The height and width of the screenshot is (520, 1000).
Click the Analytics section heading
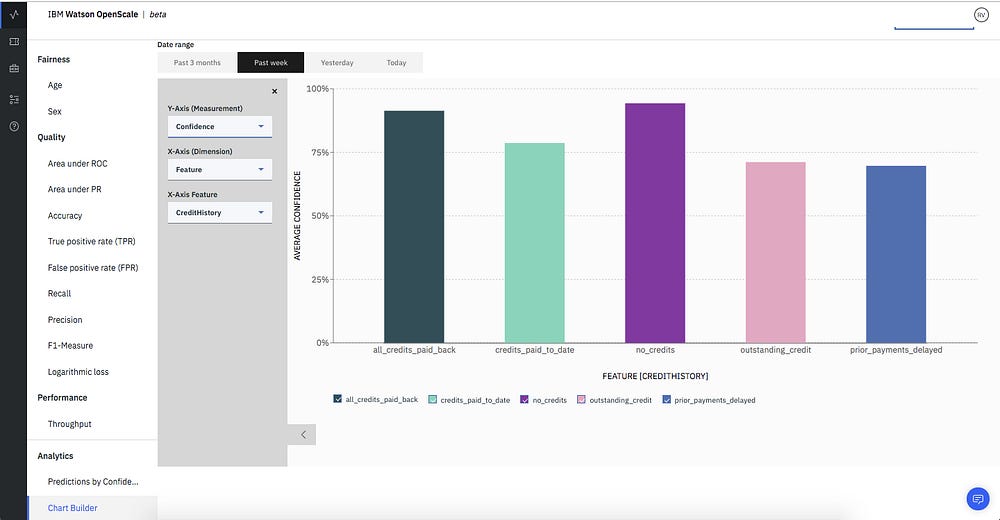pyautogui.click(x=55, y=456)
